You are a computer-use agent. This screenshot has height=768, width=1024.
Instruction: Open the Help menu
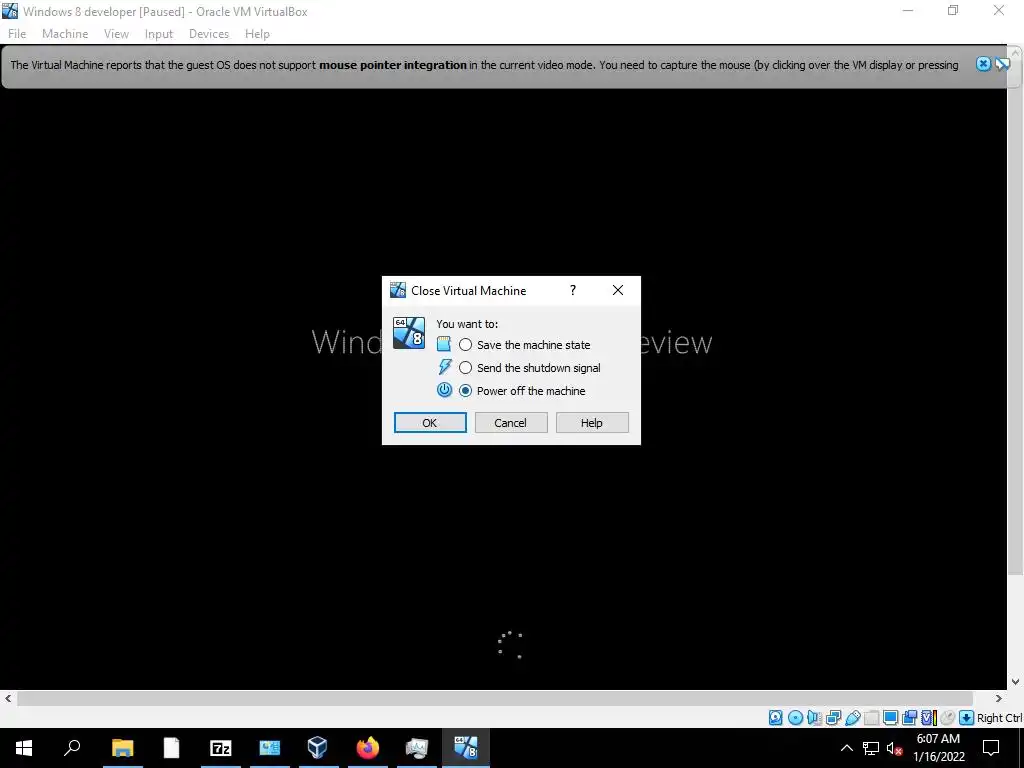point(257,34)
